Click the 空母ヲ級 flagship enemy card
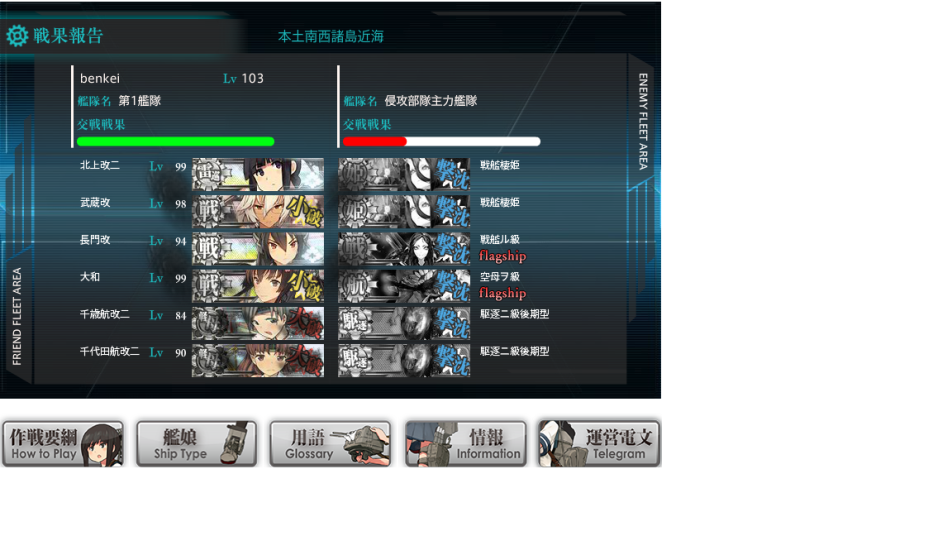Screen dimensions: 952x536 [x=404, y=286]
